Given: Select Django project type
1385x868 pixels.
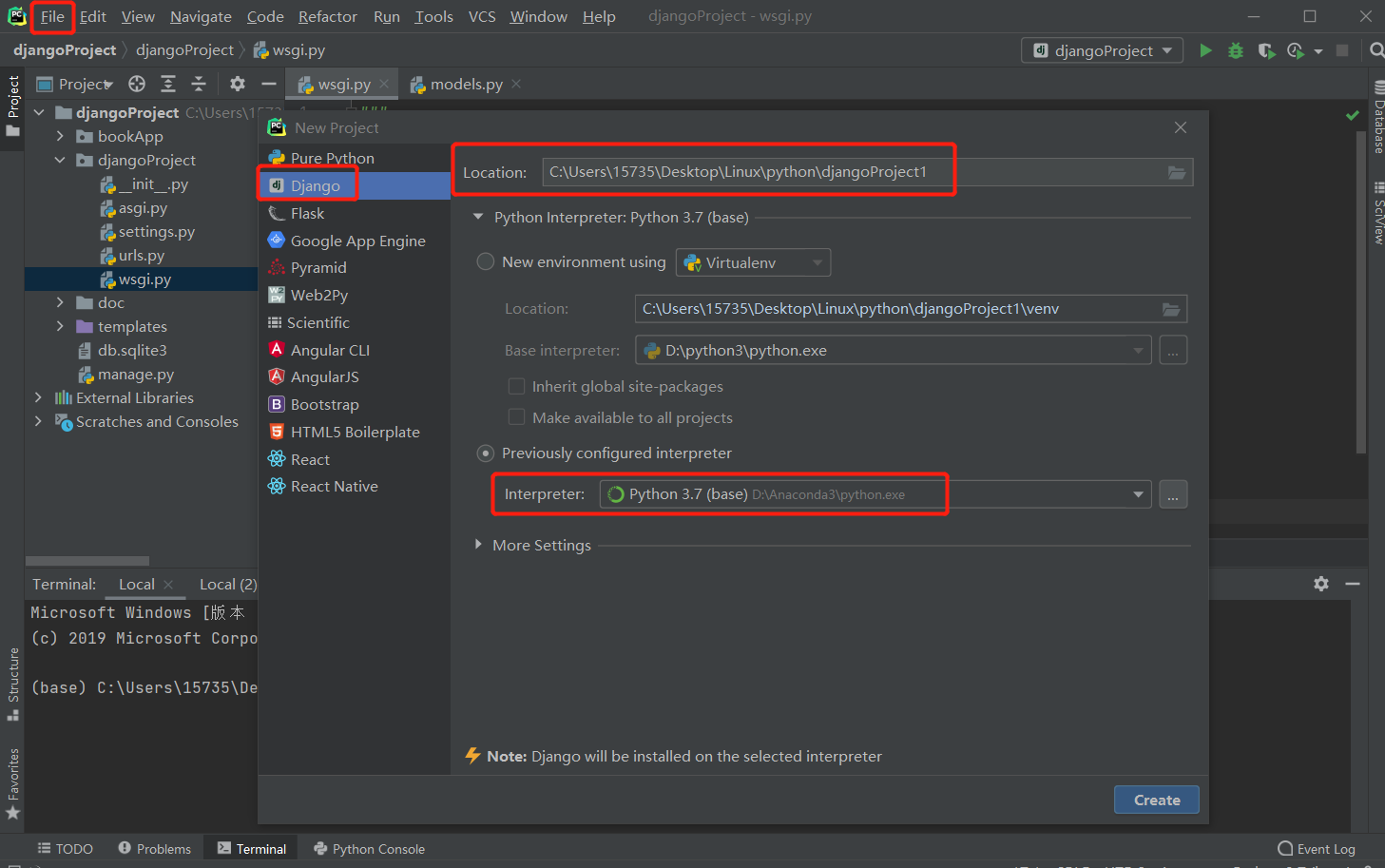Looking at the screenshot, I should pyautogui.click(x=355, y=185).
